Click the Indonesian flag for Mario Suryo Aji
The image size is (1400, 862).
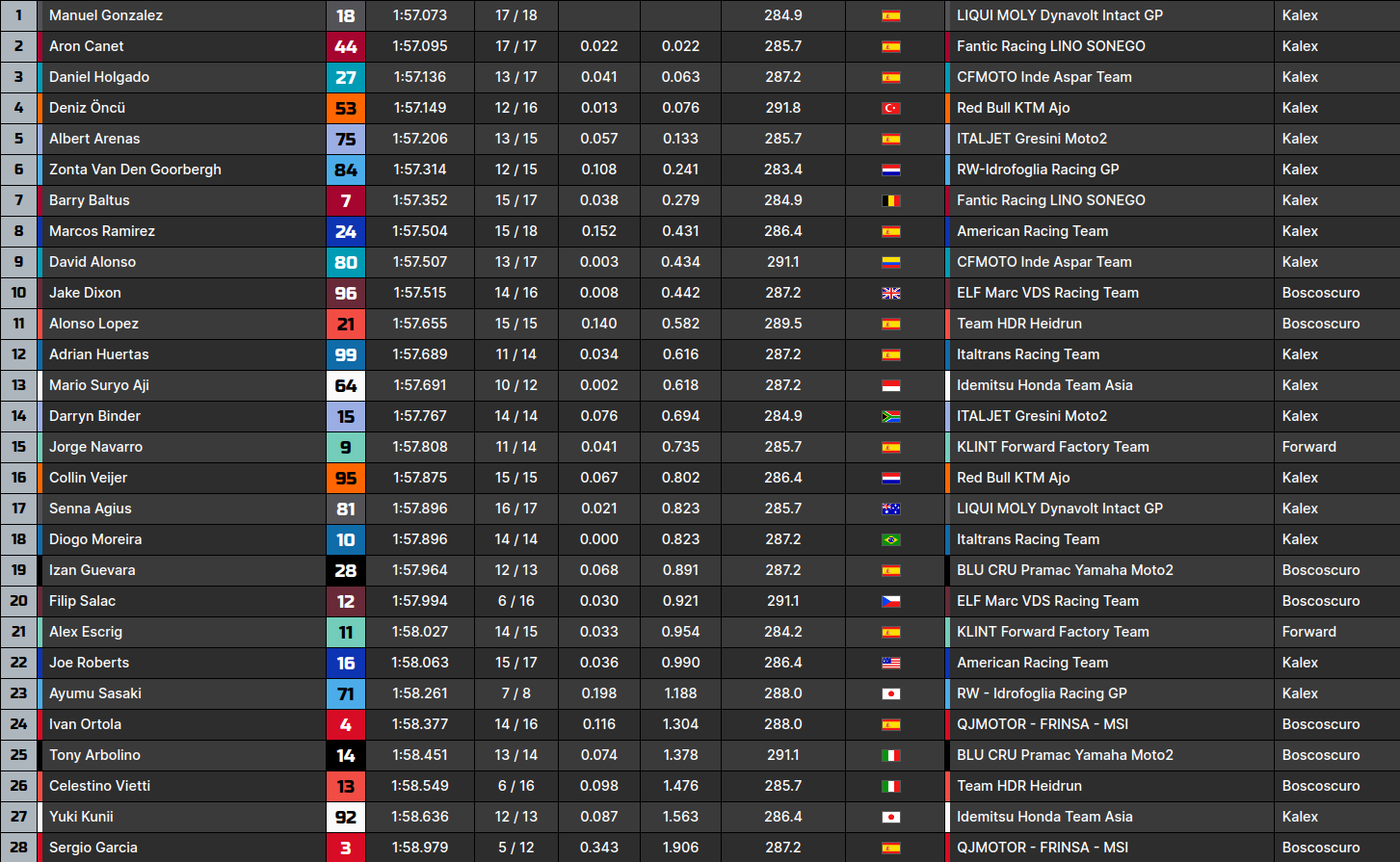point(891,385)
